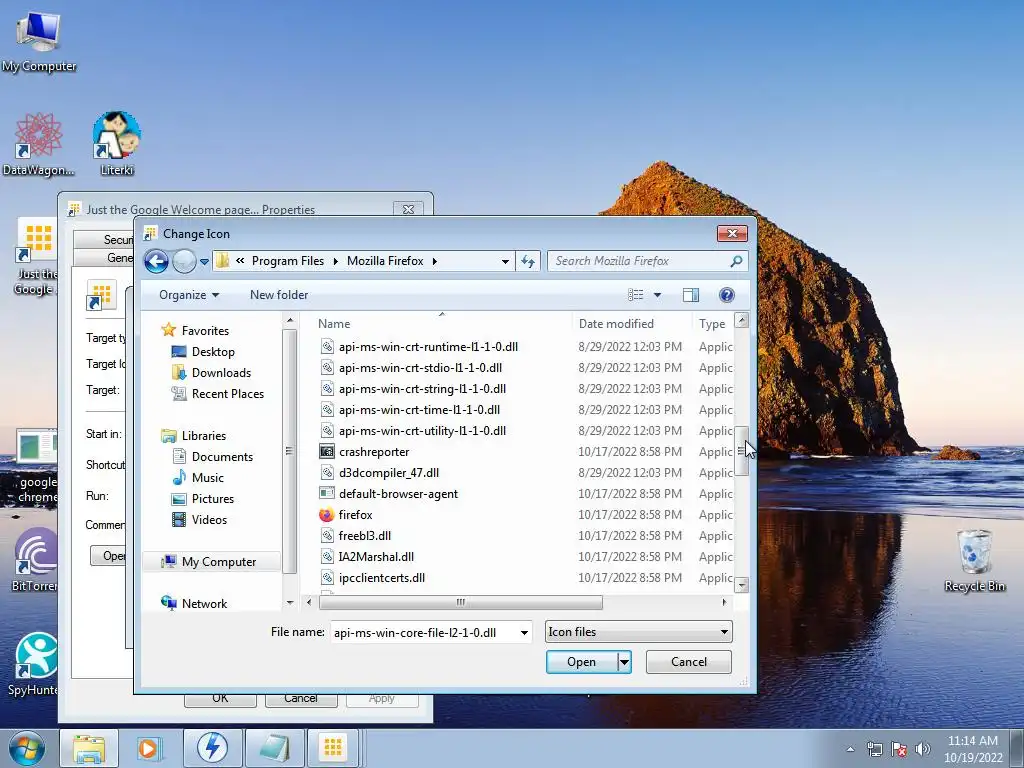Image resolution: width=1024 pixels, height=768 pixels.
Task: Click the Change your view icon
Action: click(635, 295)
